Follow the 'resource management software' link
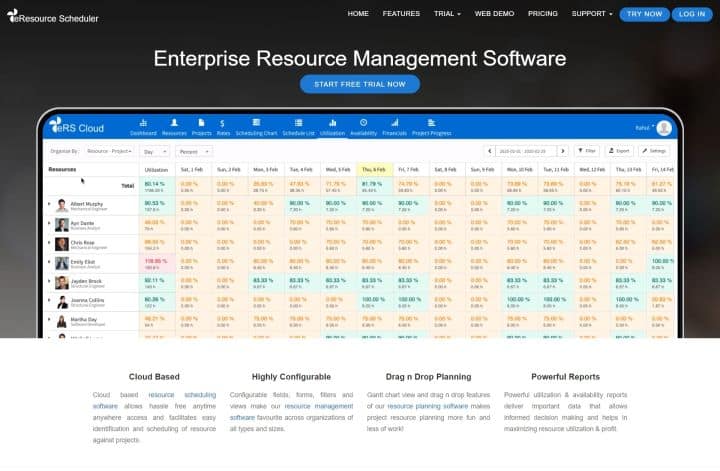 tap(292, 412)
